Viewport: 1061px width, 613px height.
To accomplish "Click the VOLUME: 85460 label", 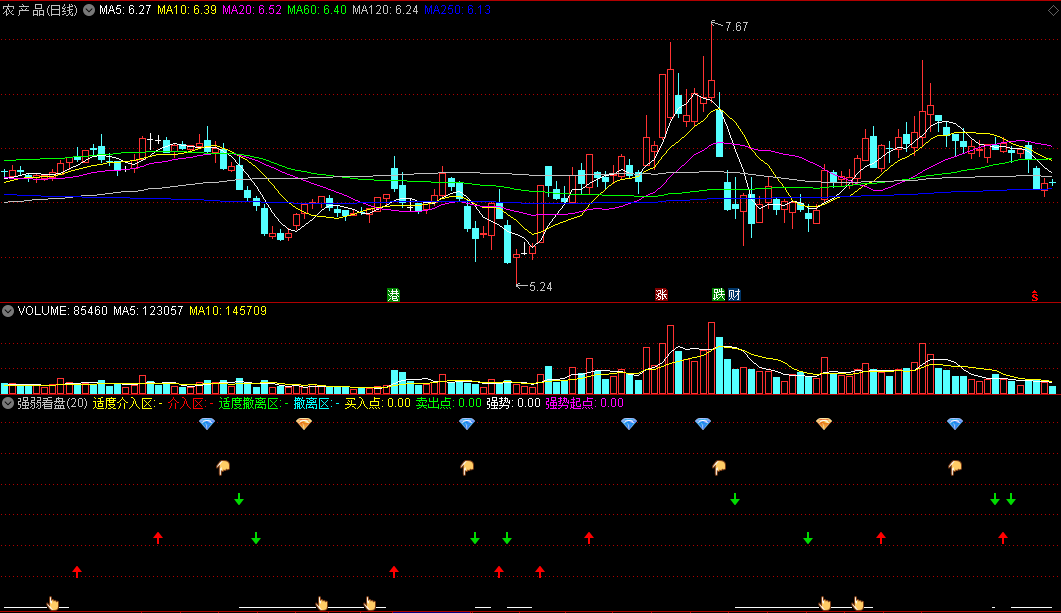I will click(62, 311).
